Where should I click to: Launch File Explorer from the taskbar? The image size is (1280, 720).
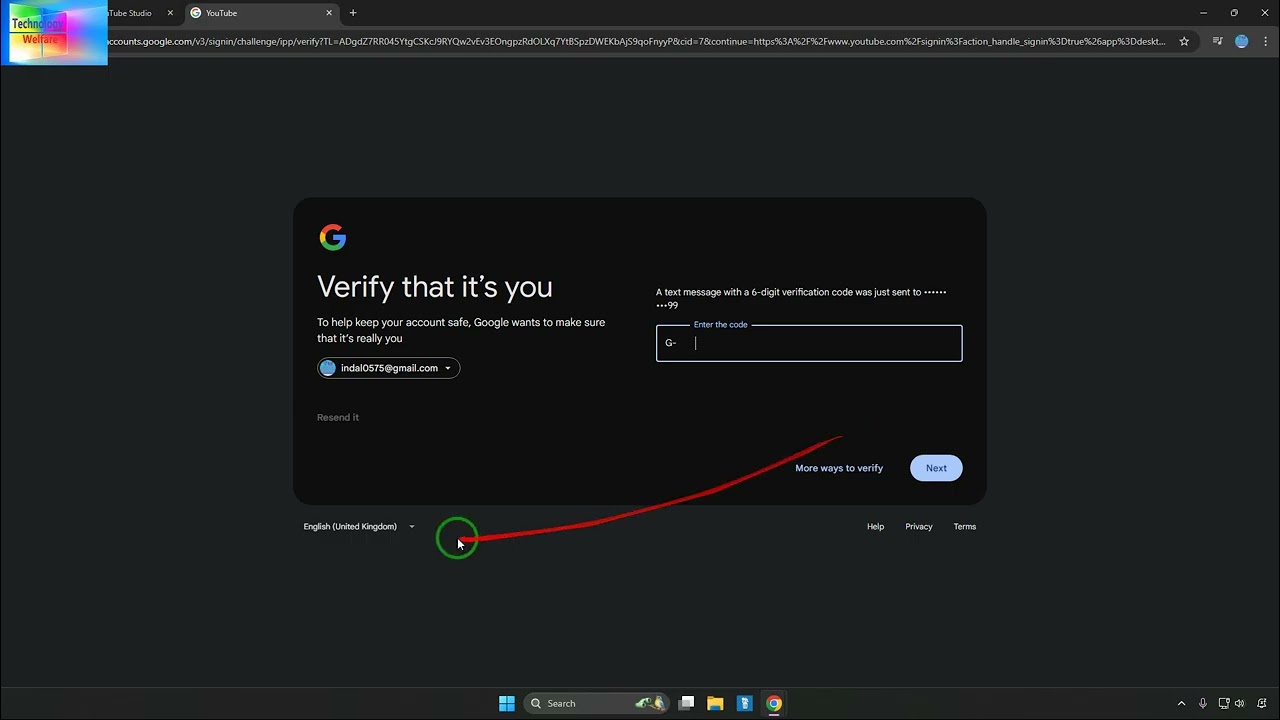tap(715, 703)
